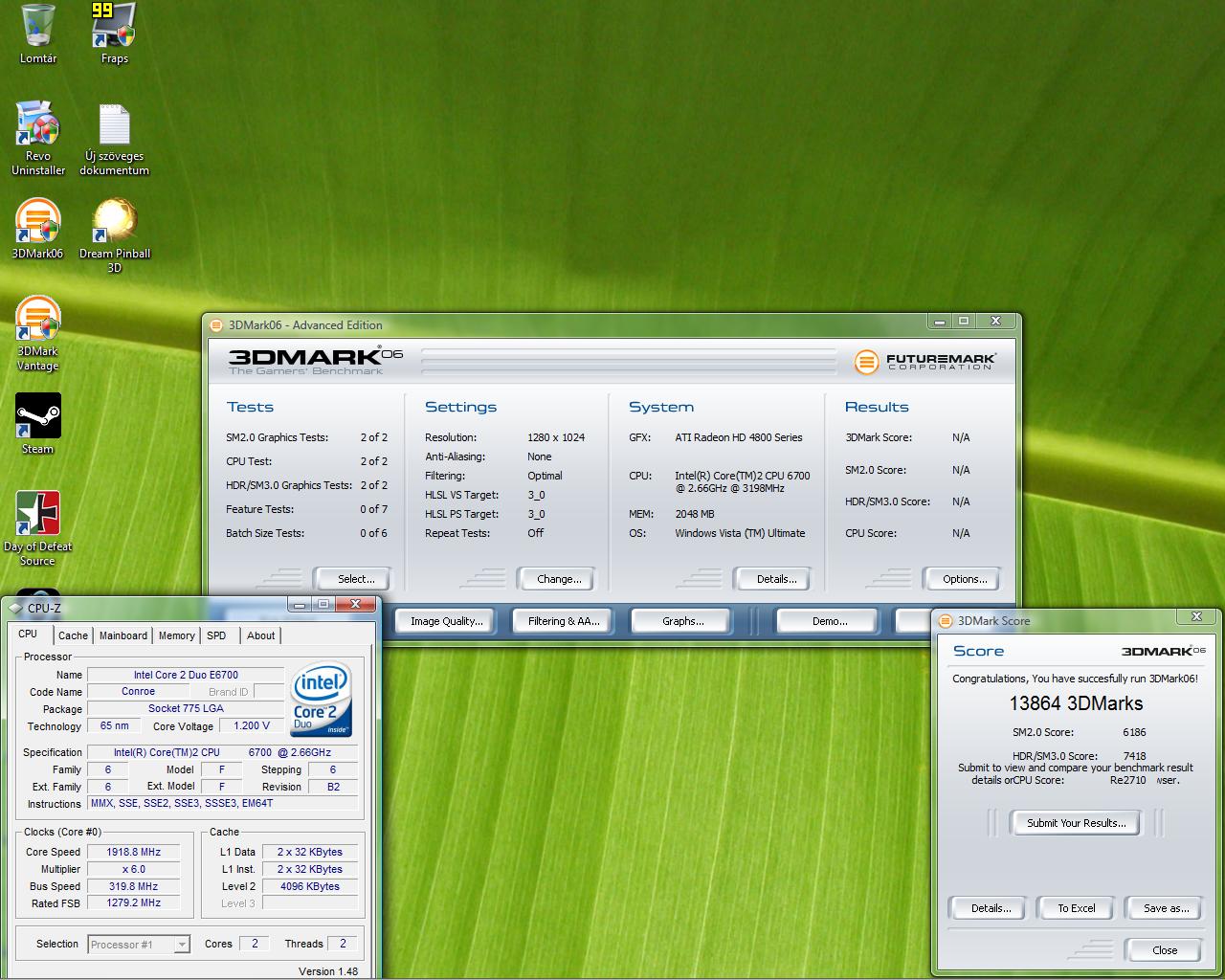Click the Rated FSB 1279.2 MHz value

pyautogui.click(x=133, y=902)
